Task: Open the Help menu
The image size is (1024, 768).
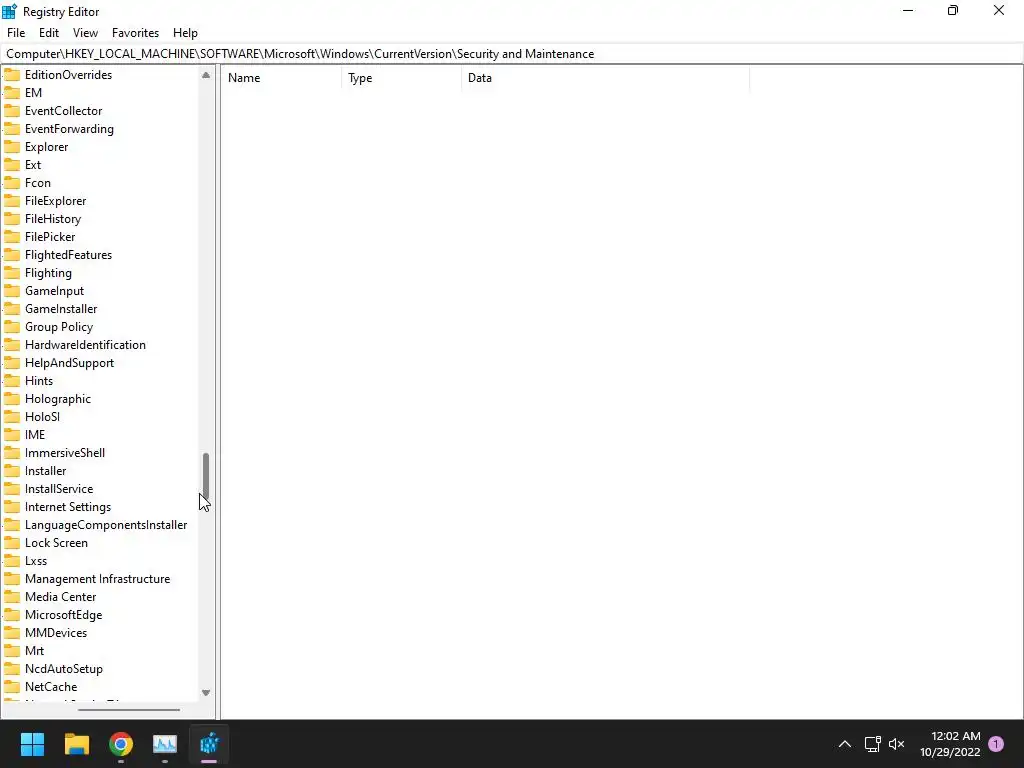Action: point(185,33)
